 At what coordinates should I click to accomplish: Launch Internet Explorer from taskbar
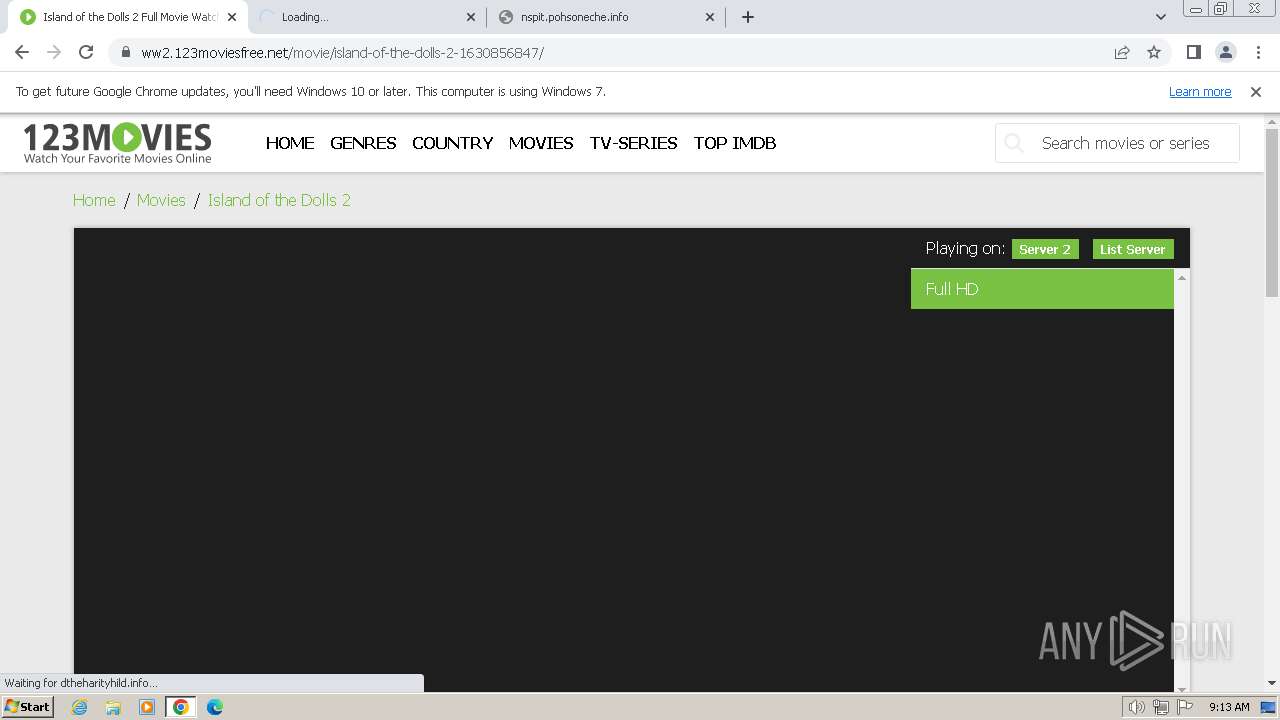[79, 707]
